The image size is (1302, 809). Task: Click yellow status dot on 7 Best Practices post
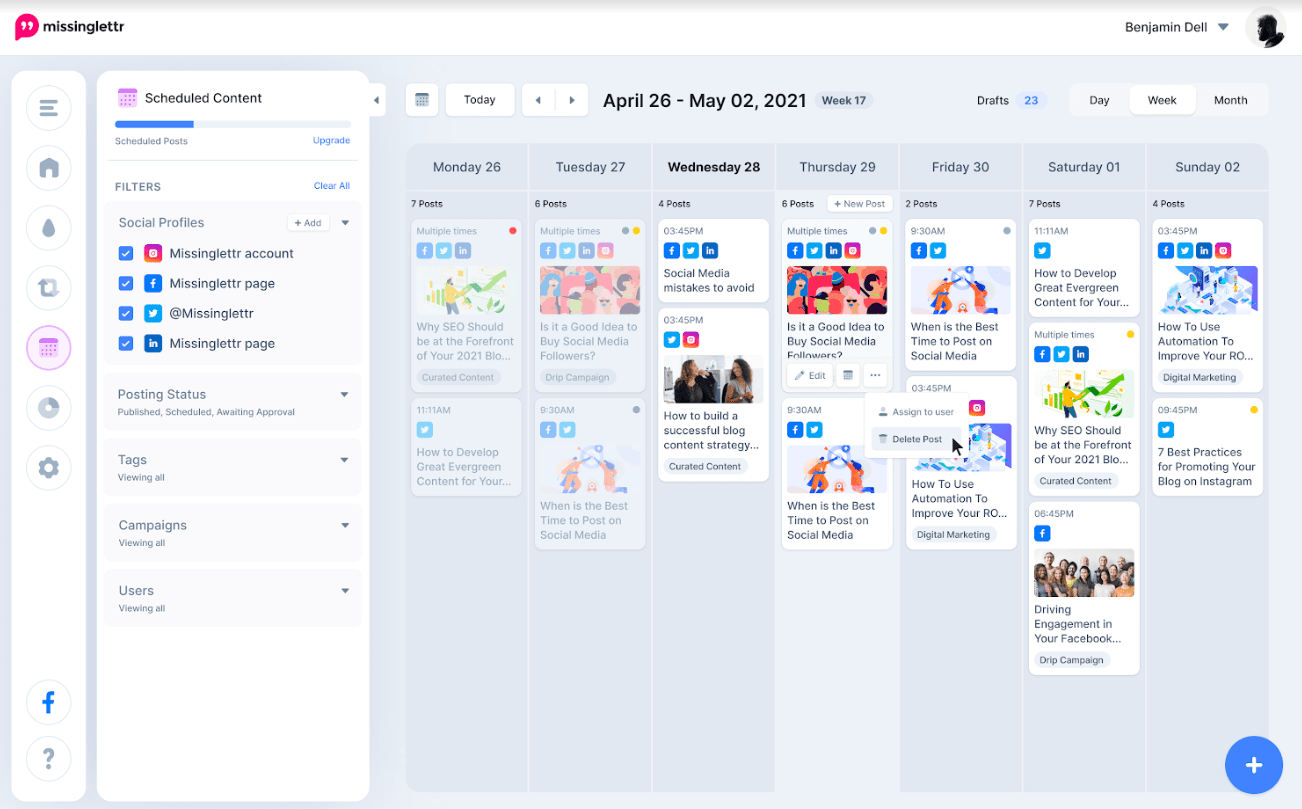pos(1254,410)
